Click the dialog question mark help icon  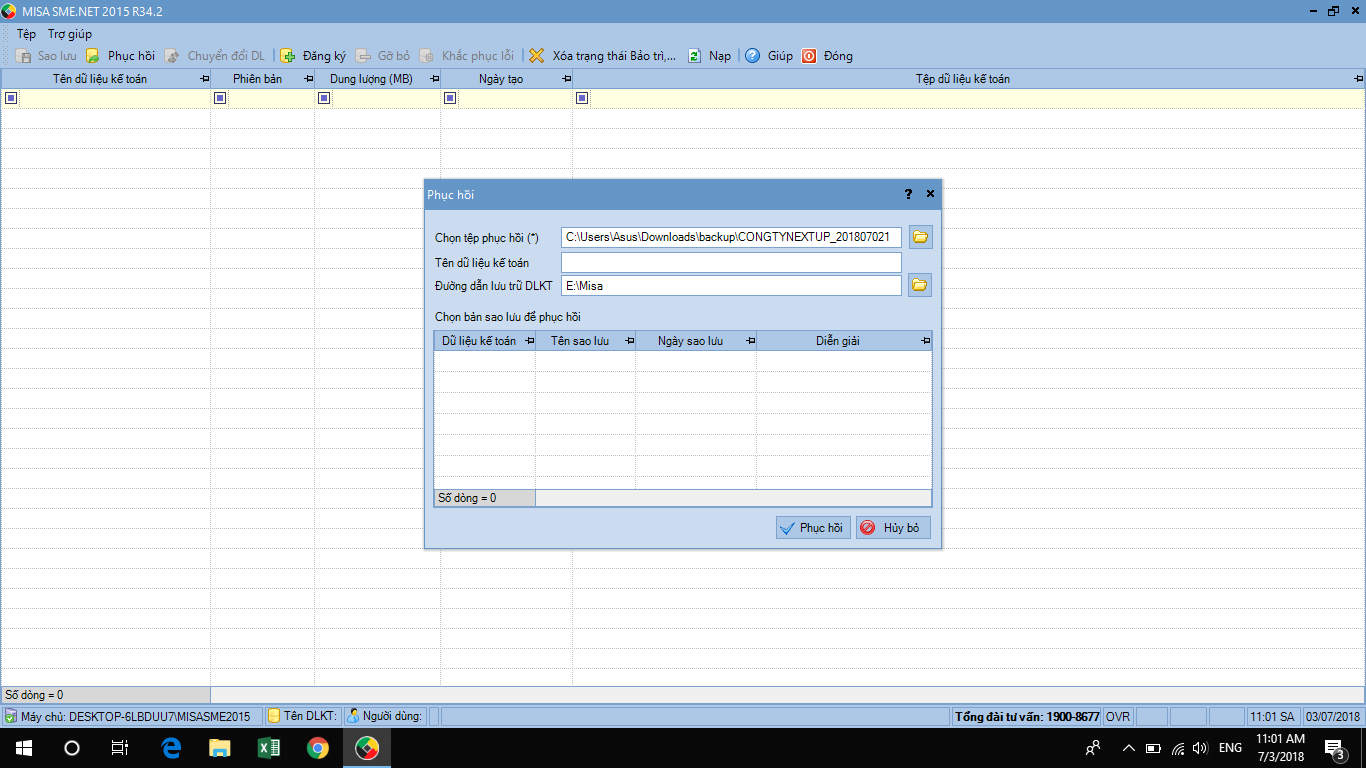(x=908, y=194)
